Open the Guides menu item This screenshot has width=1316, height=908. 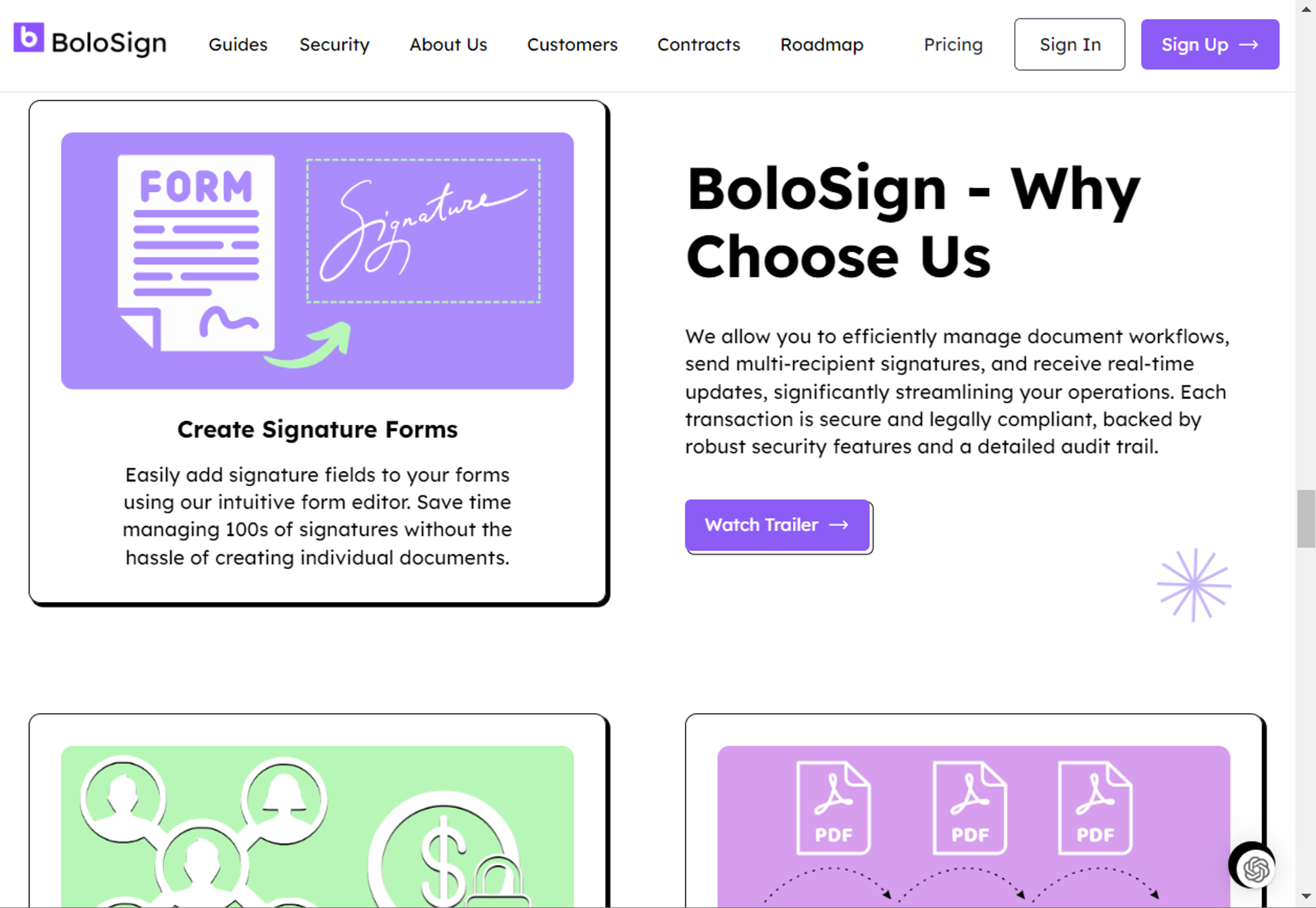(238, 45)
